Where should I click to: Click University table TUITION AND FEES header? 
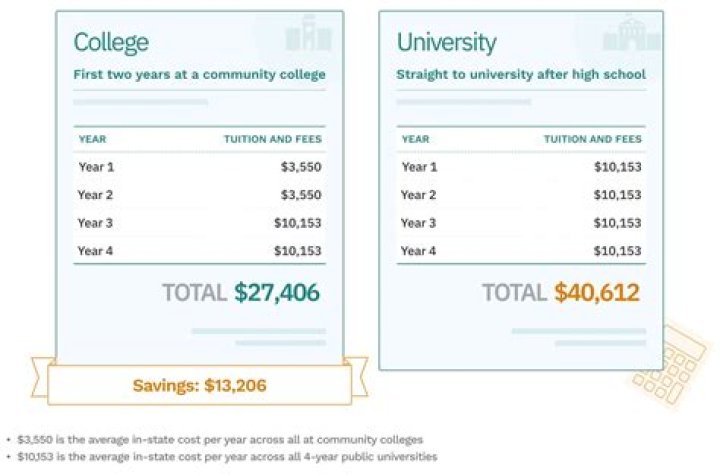click(x=593, y=139)
